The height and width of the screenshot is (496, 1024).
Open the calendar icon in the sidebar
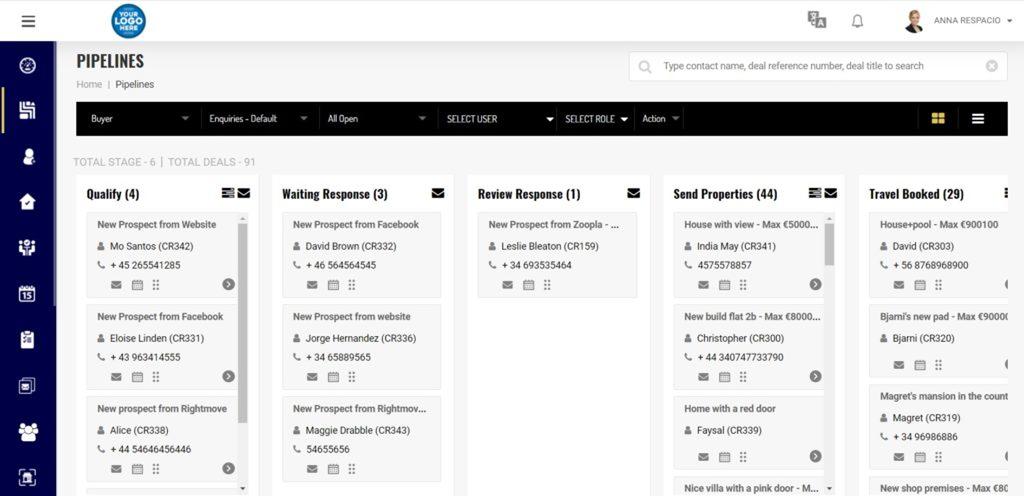coord(28,294)
